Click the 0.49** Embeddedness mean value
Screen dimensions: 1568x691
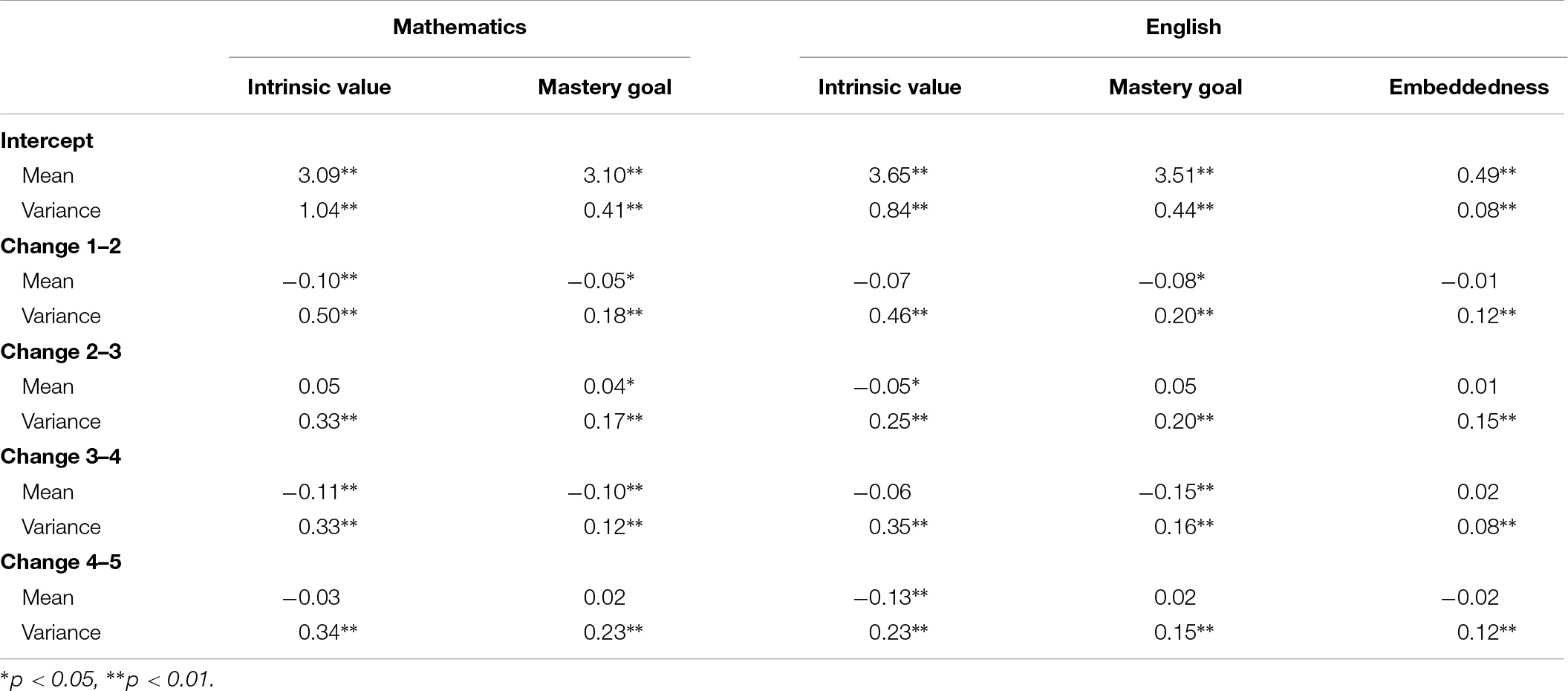(x=1486, y=175)
